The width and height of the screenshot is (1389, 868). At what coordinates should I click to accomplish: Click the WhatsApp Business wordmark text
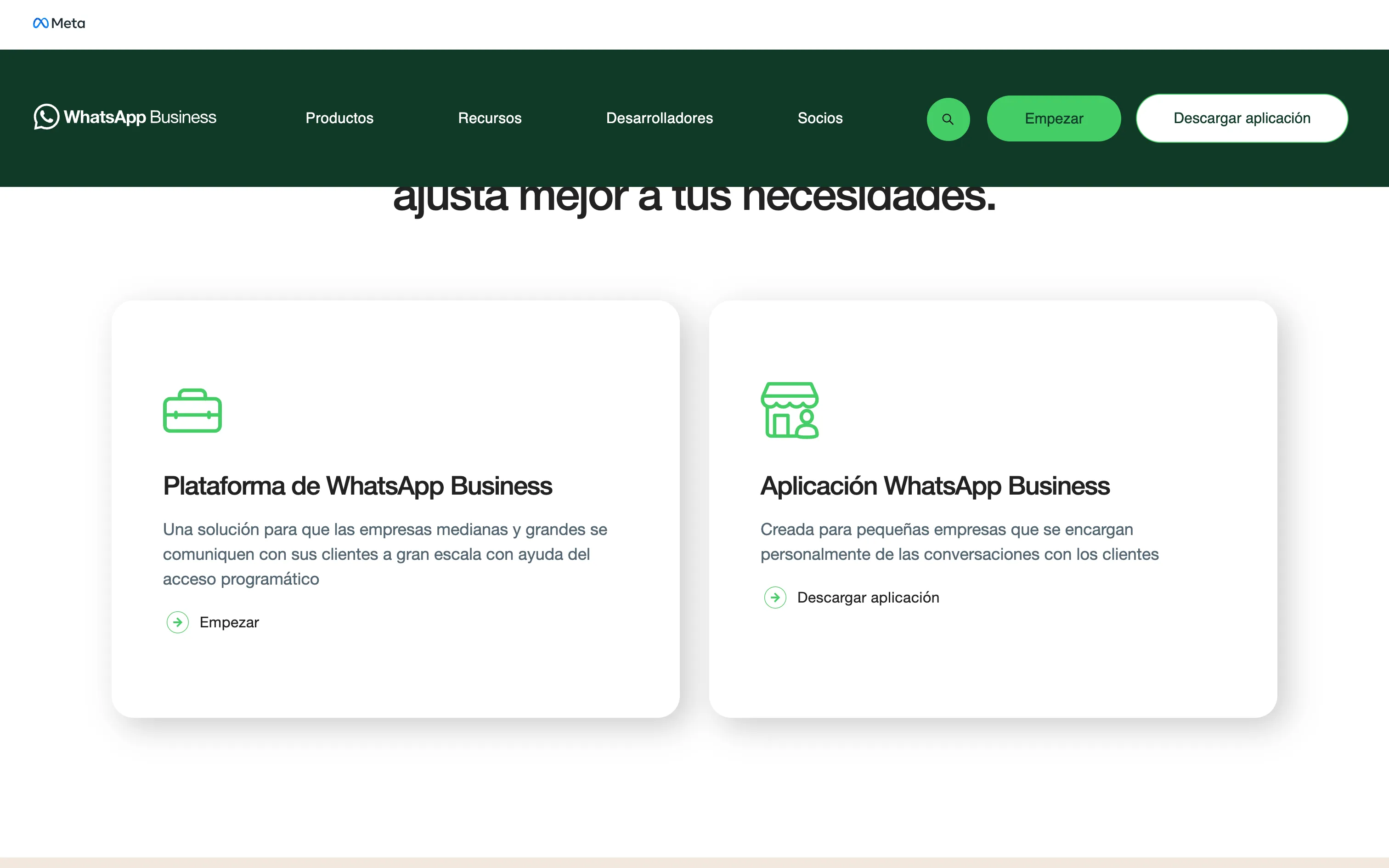pos(140,117)
